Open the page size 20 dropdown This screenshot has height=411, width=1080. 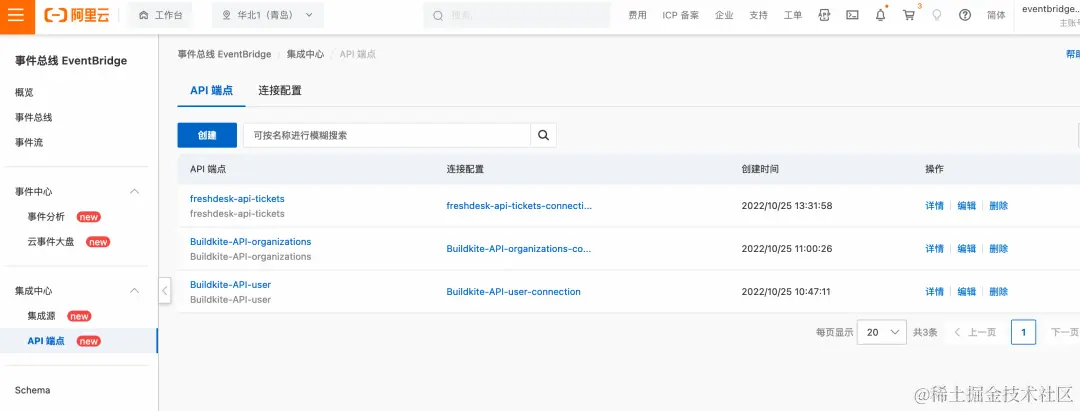point(882,332)
